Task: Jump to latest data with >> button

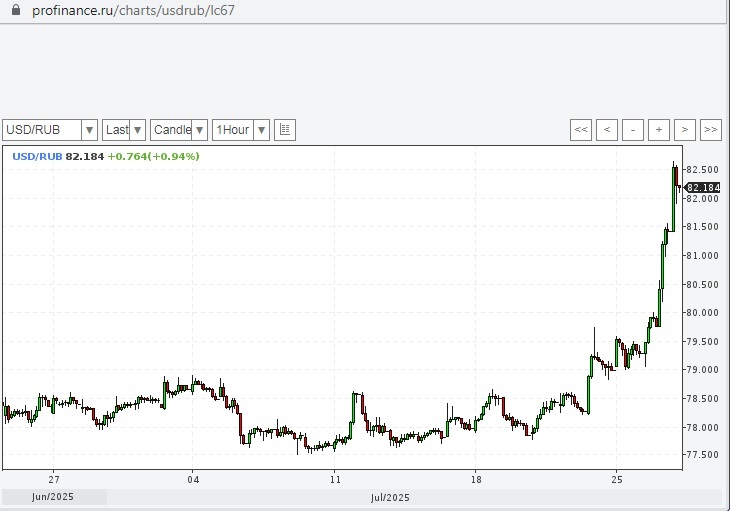Action: [x=711, y=130]
